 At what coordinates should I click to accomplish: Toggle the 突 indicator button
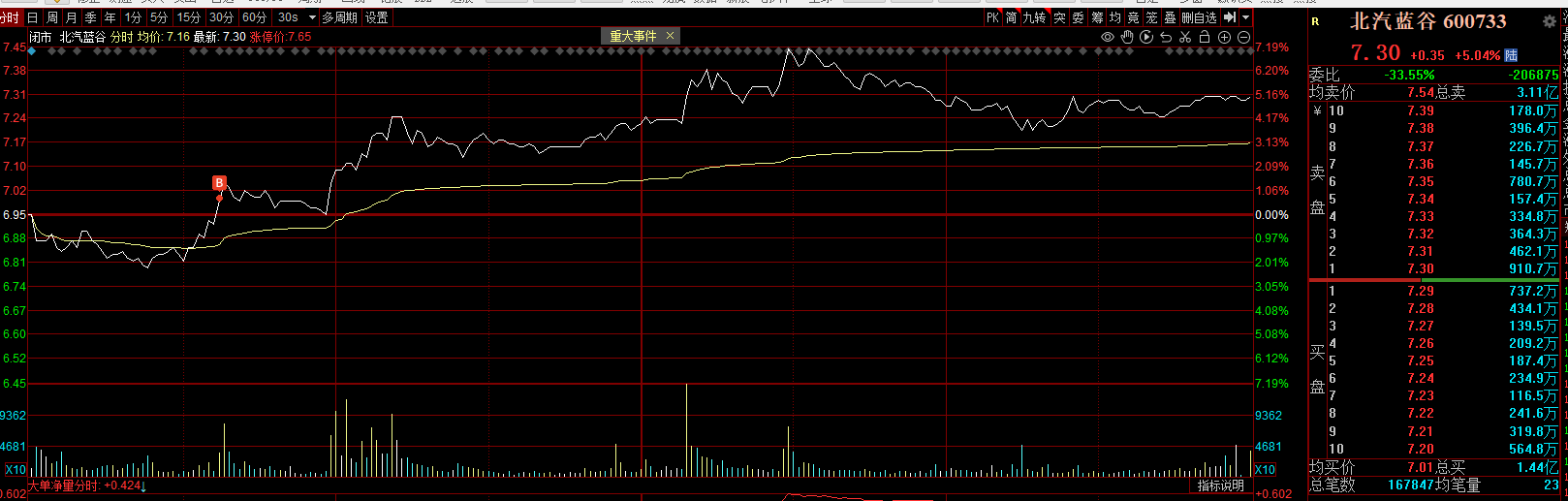pyautogui.click(x=1060, y=17)
